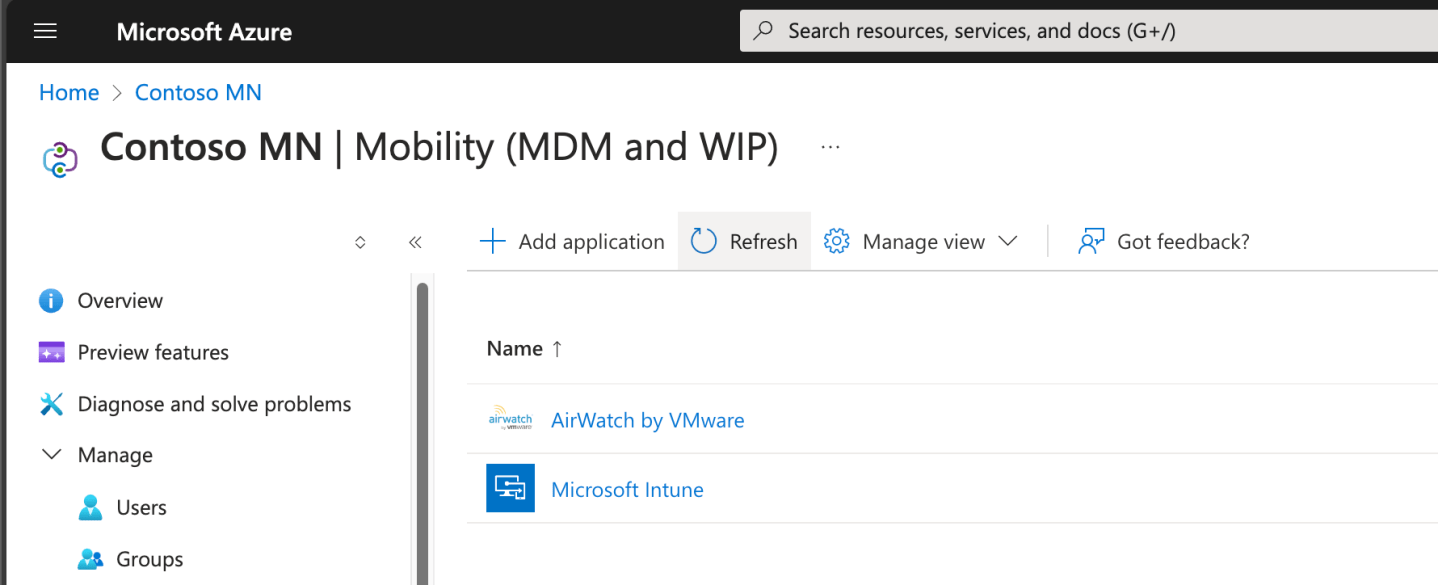This screenshot has width=1438, height=585.
Task: Click the AirWatch by VMware logo icon
Action: (510, 420)
